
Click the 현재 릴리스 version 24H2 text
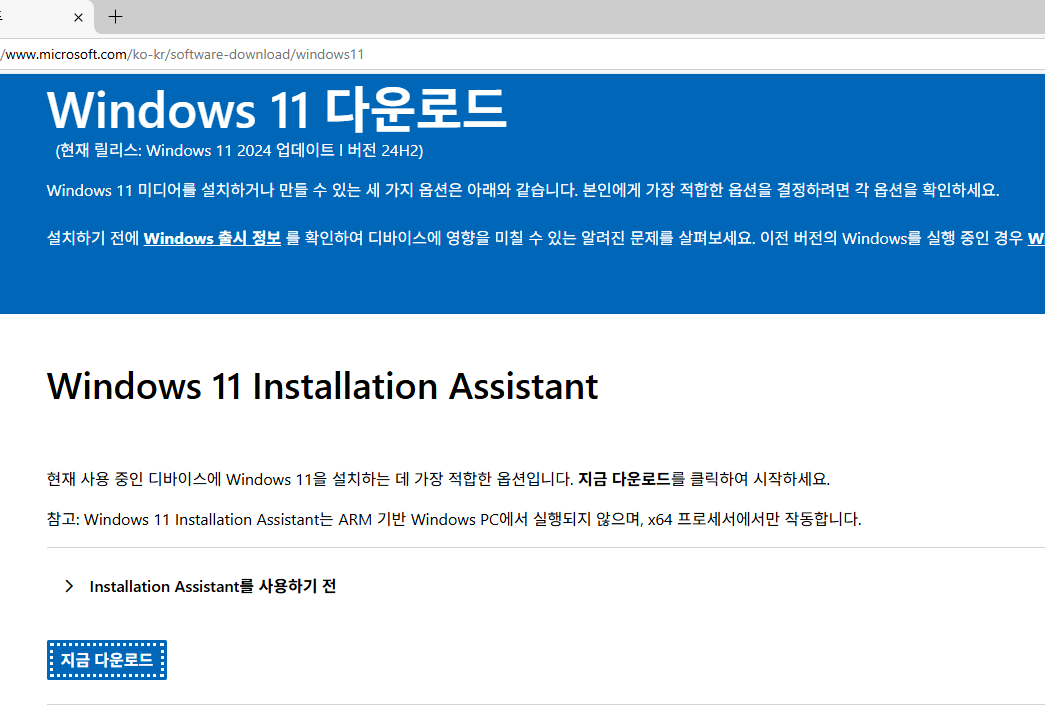point(239,151)
